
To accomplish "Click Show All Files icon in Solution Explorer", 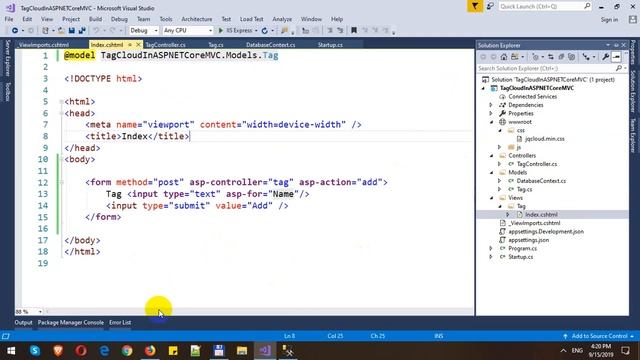I will click(571, 57).
